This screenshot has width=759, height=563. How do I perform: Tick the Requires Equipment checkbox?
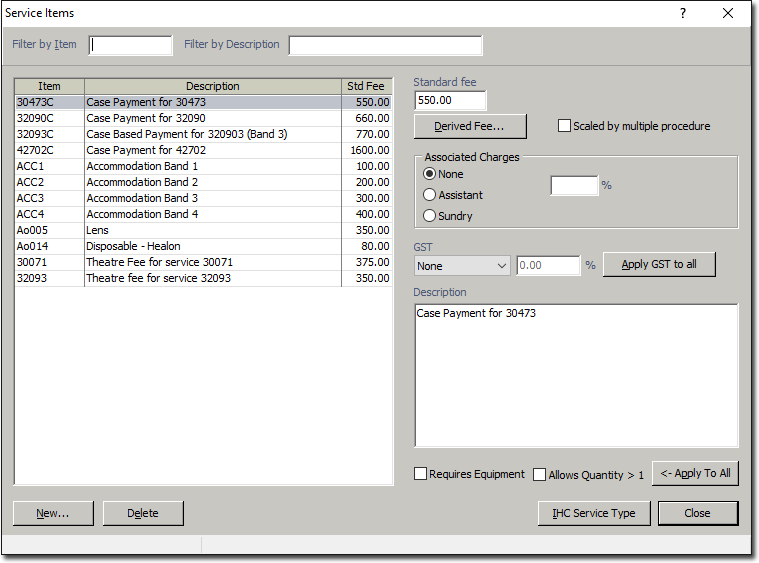pos(421,474)
